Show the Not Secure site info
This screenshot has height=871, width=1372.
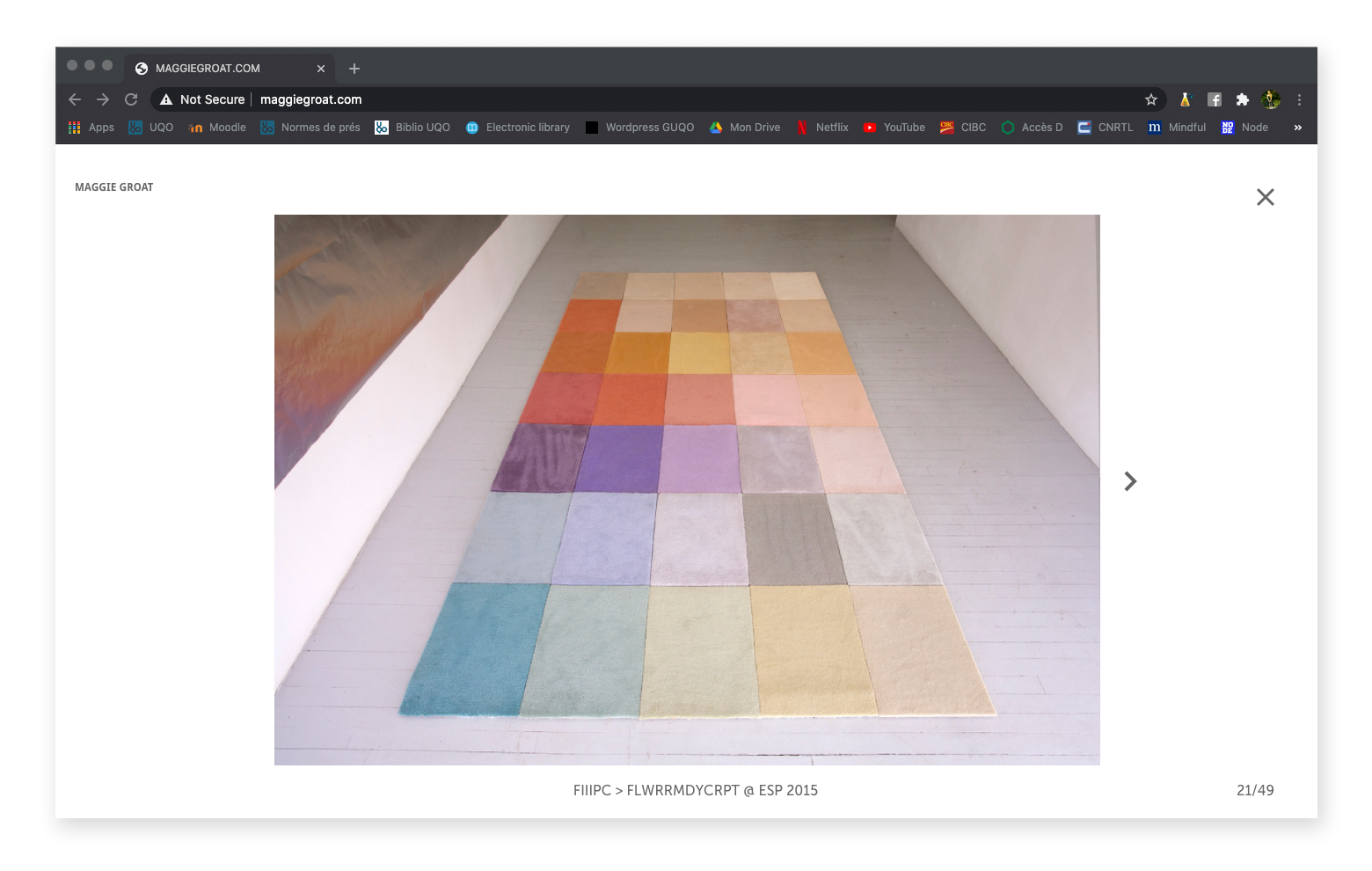(202, 99)
